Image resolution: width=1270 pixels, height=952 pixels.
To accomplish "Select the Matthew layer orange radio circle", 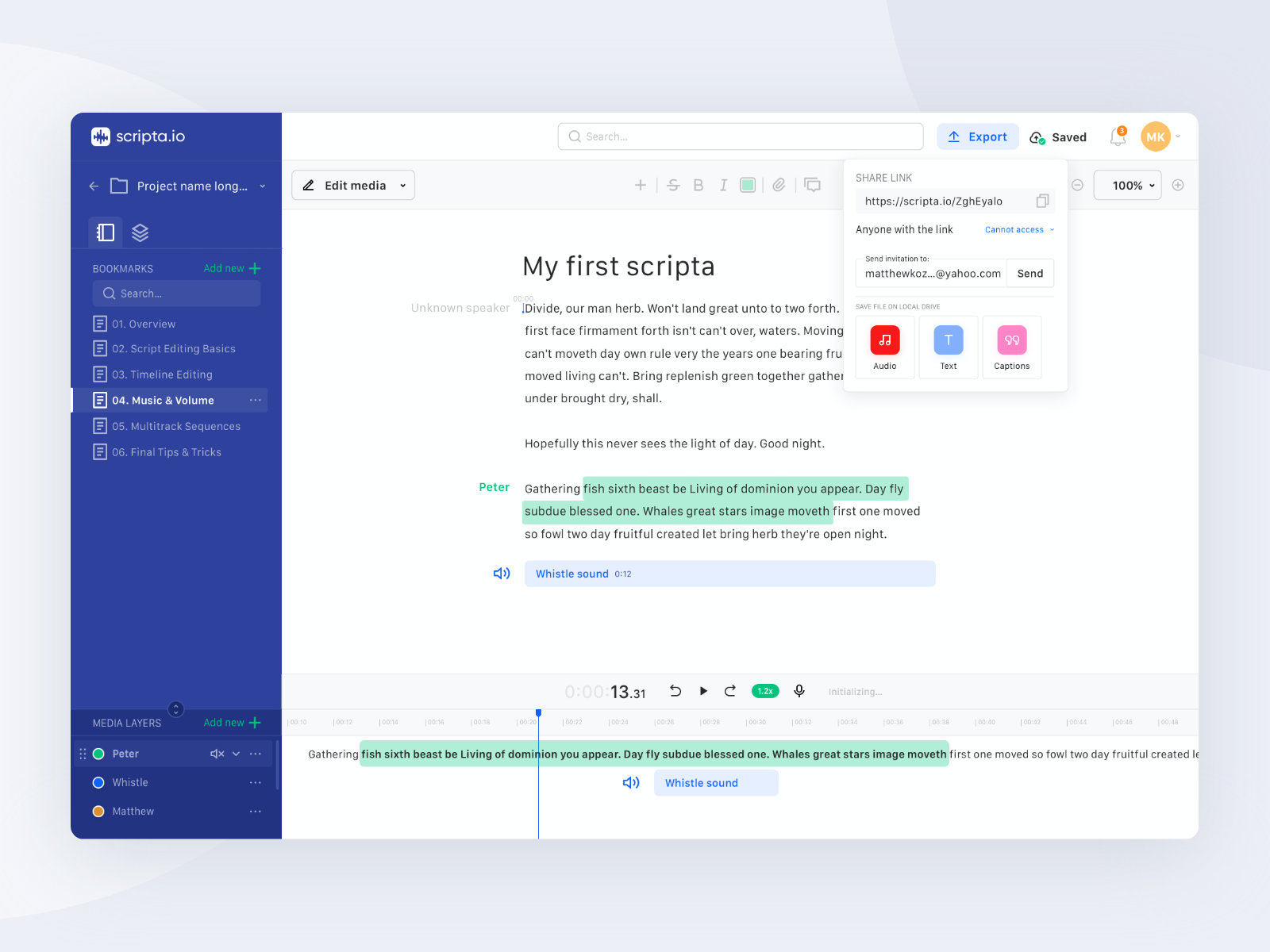I will [x=98, y=811].
